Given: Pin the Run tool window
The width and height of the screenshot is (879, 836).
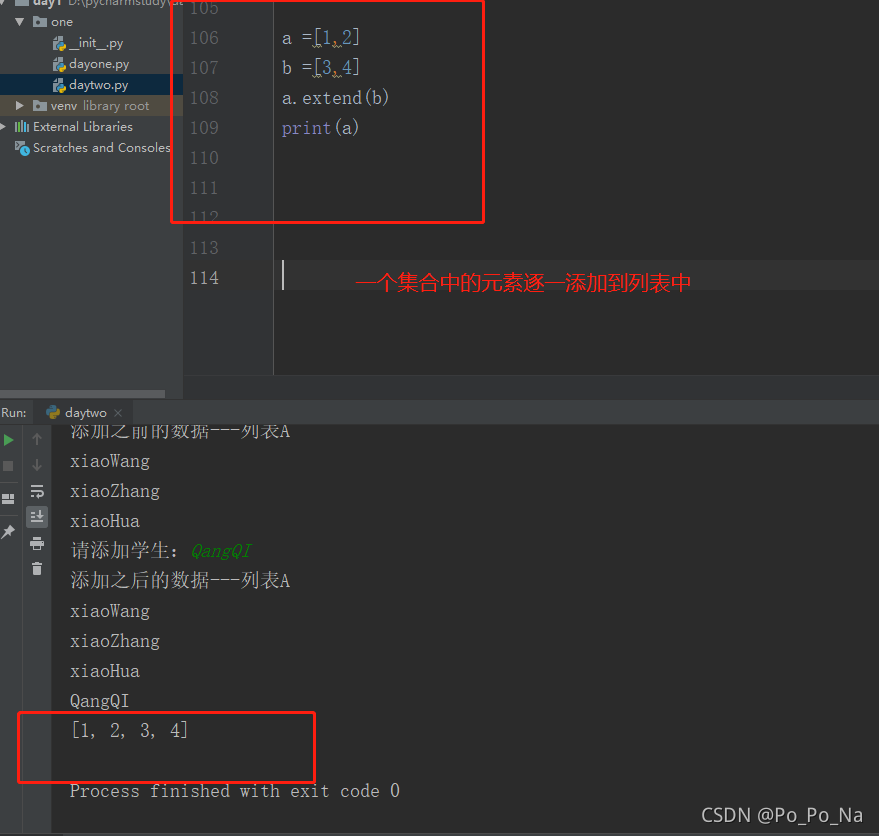Looking at the screenshot, I should tap(8, 529).
